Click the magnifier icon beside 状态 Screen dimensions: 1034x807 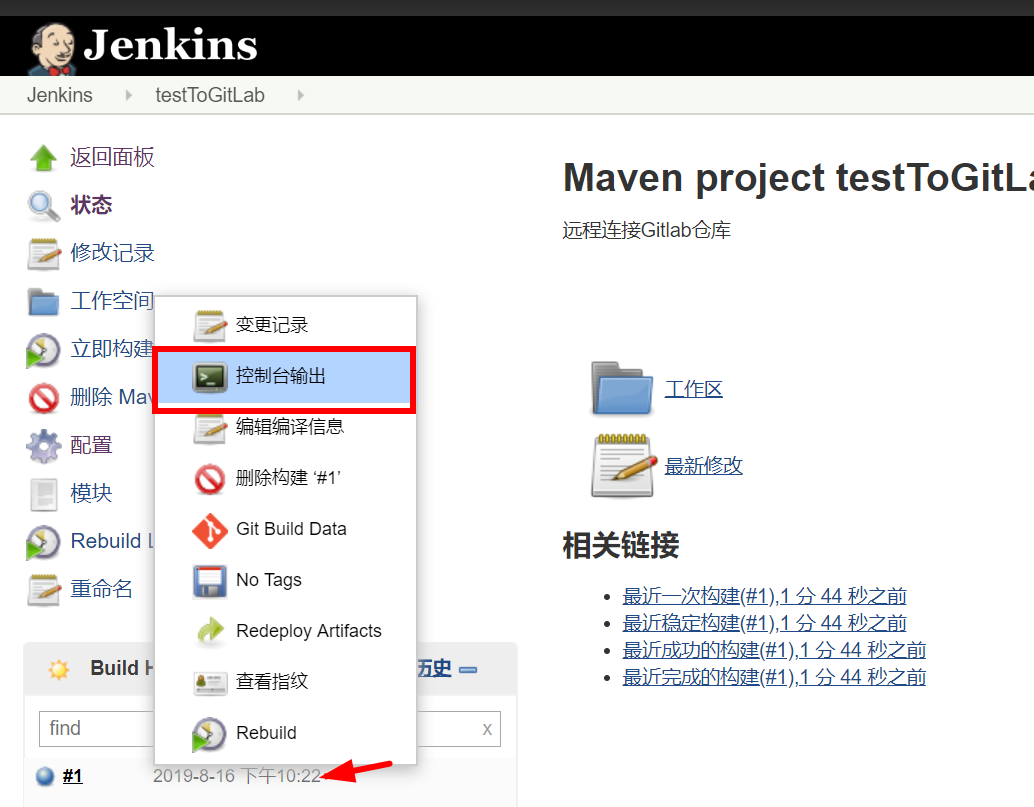[x=44, y=206]
